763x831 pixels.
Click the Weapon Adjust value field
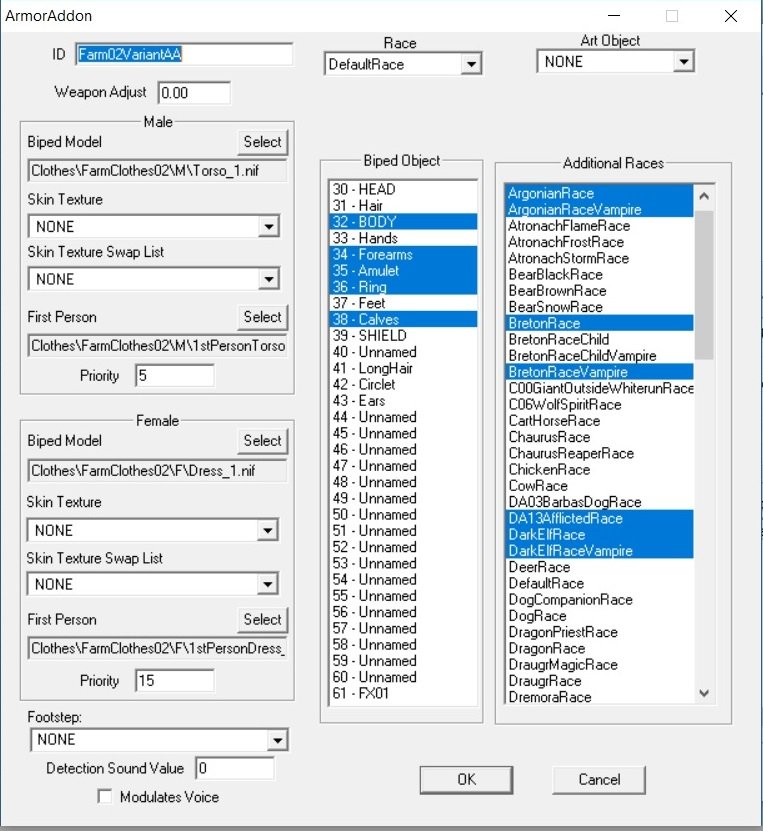pyautogui.click(x=194, y=93)
